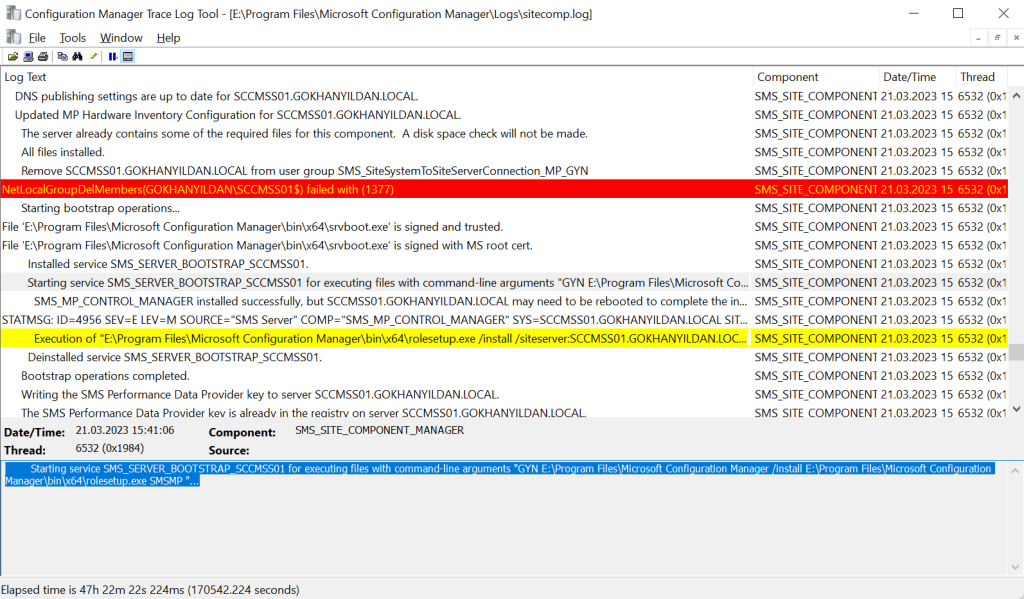The image size is (1024, 599).
Task: Select the 'Starting bootstrap operations...' row
Action: (504, 208)
